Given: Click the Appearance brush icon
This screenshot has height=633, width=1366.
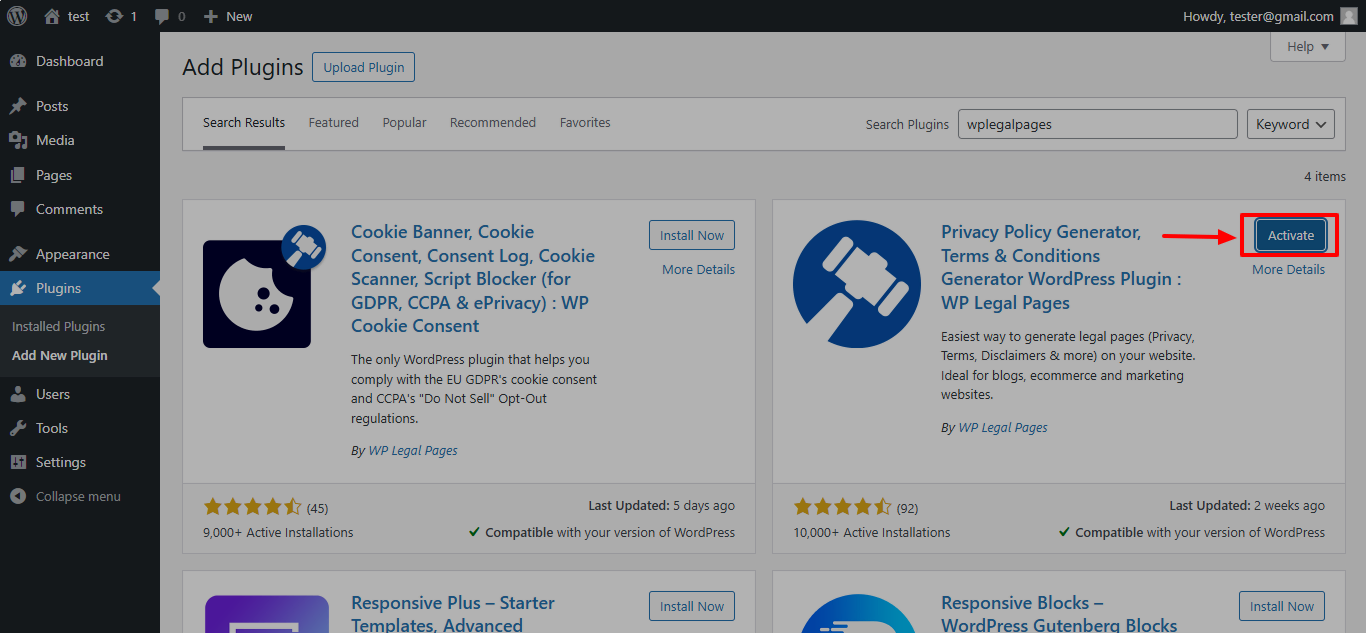Looking at the screenshot, I should coord(18,254).
